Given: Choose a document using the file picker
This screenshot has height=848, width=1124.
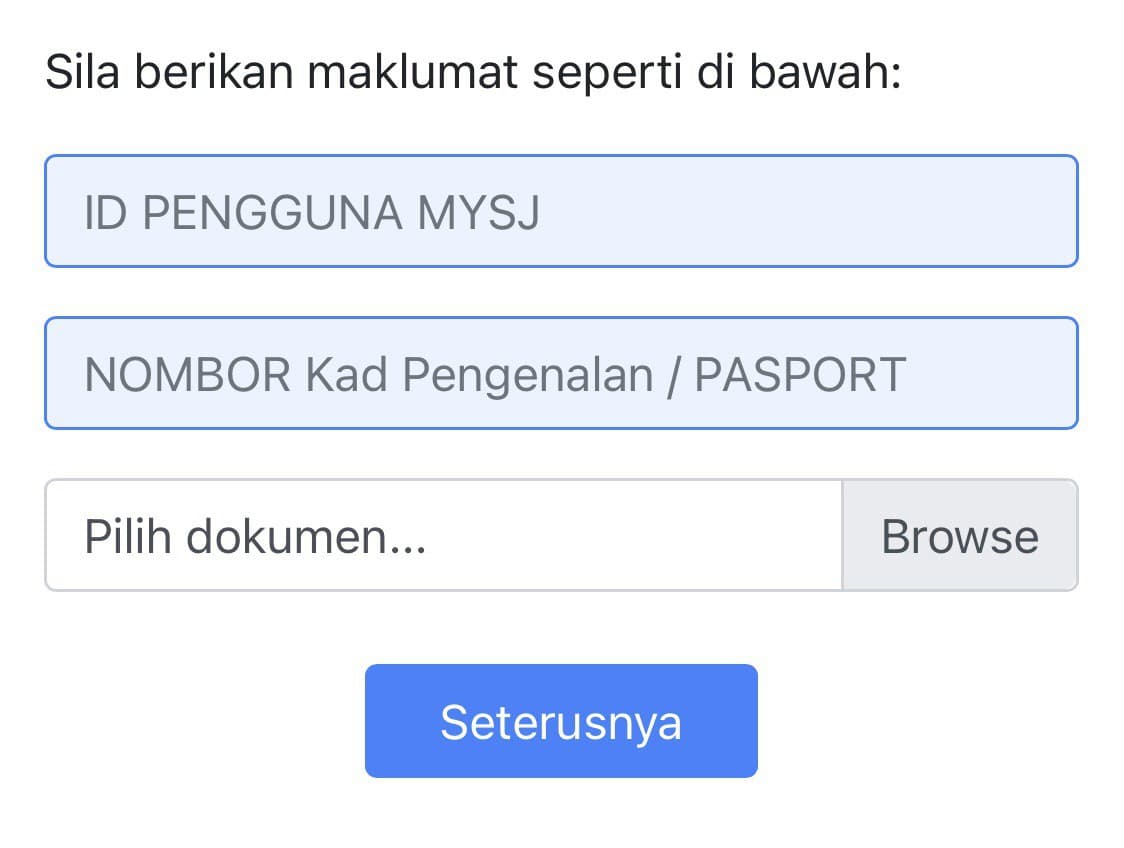Looking at the screenshot, I should [x=959, y=536].
